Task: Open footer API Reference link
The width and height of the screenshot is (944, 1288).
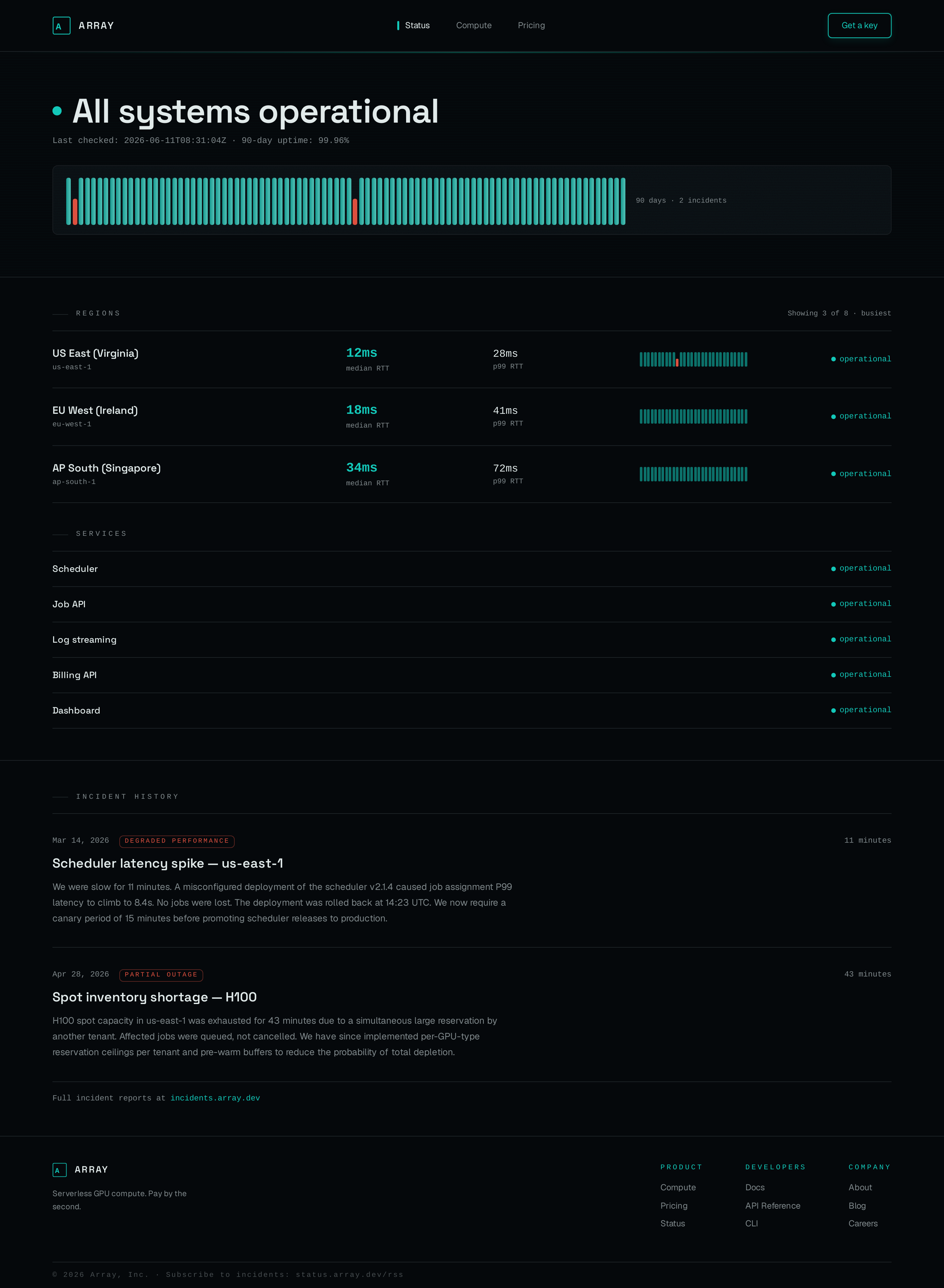Action: pyautogui.click(x=773, y=1206)
